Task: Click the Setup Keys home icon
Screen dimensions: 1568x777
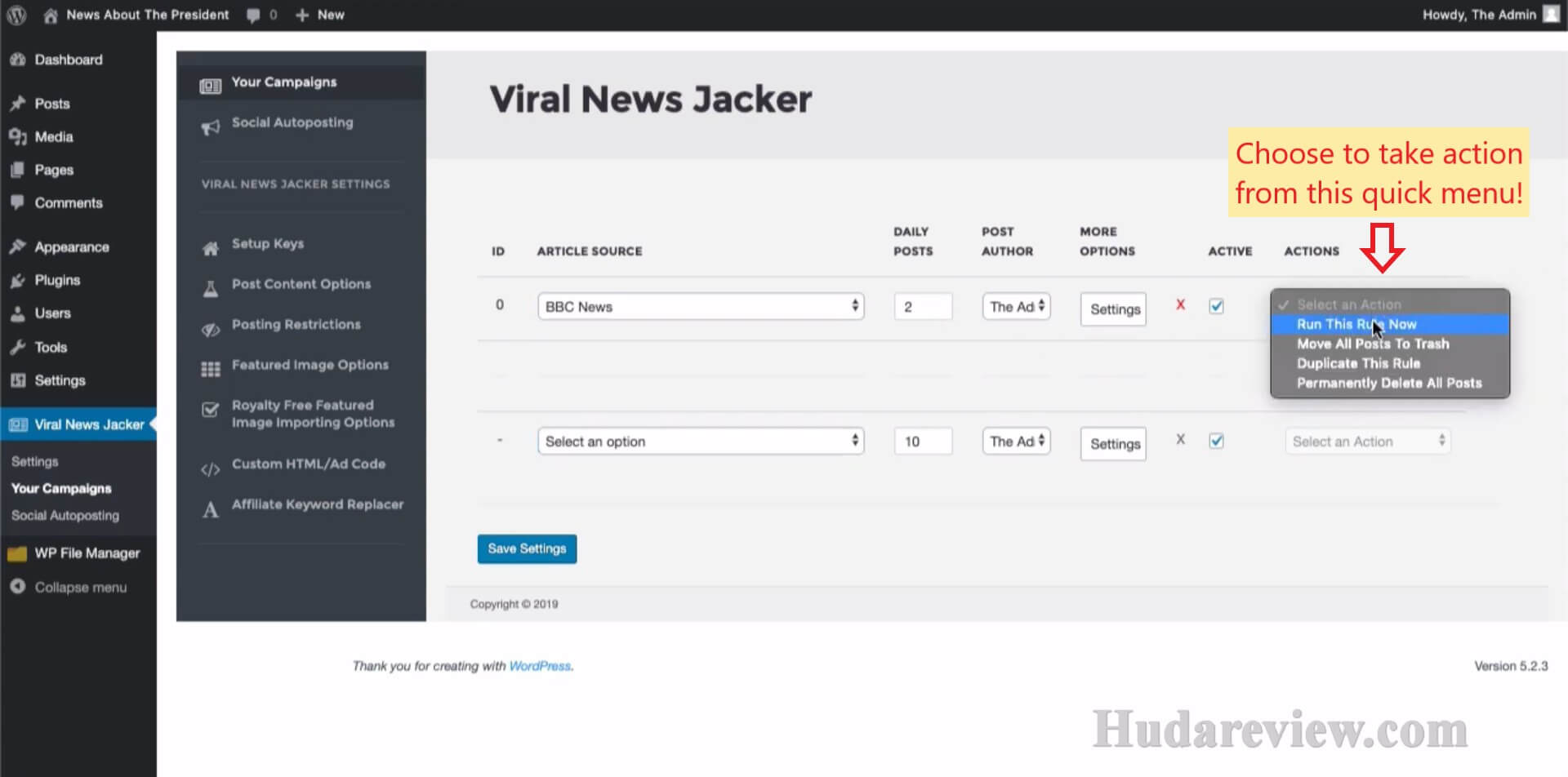Action: click(211, 248)
